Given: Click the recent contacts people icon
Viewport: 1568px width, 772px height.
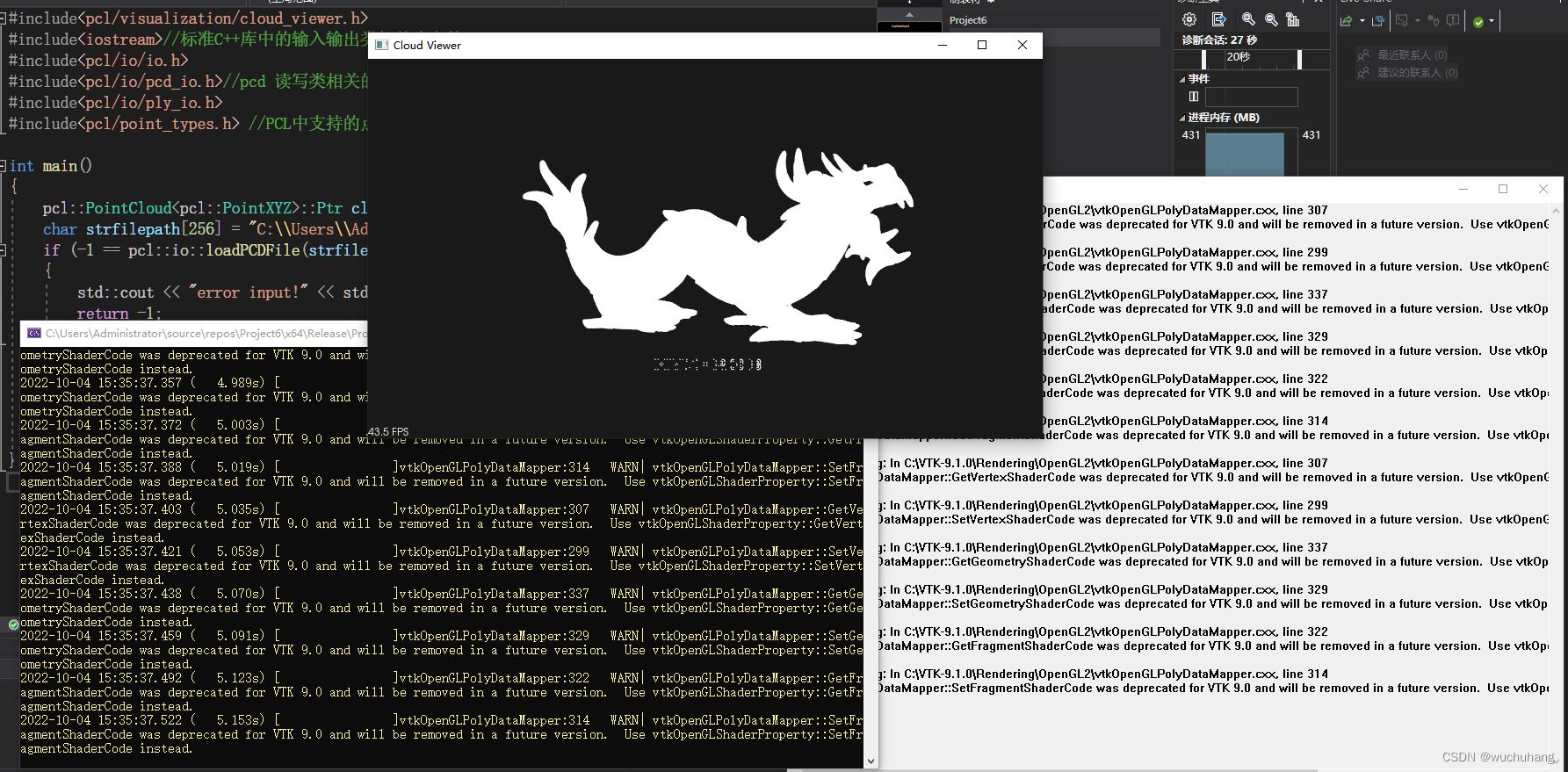Looking at the screenshot, I should 1363,55.
